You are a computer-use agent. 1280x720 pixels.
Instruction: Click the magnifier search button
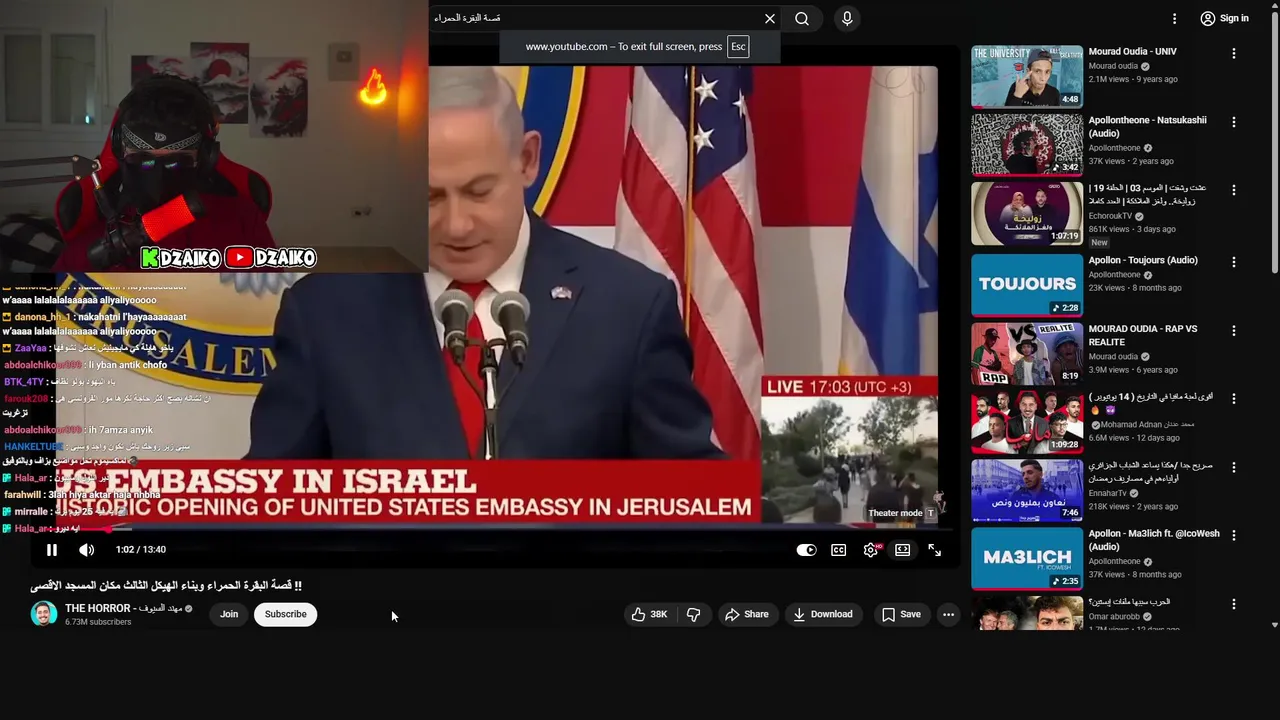coord(802,18)
